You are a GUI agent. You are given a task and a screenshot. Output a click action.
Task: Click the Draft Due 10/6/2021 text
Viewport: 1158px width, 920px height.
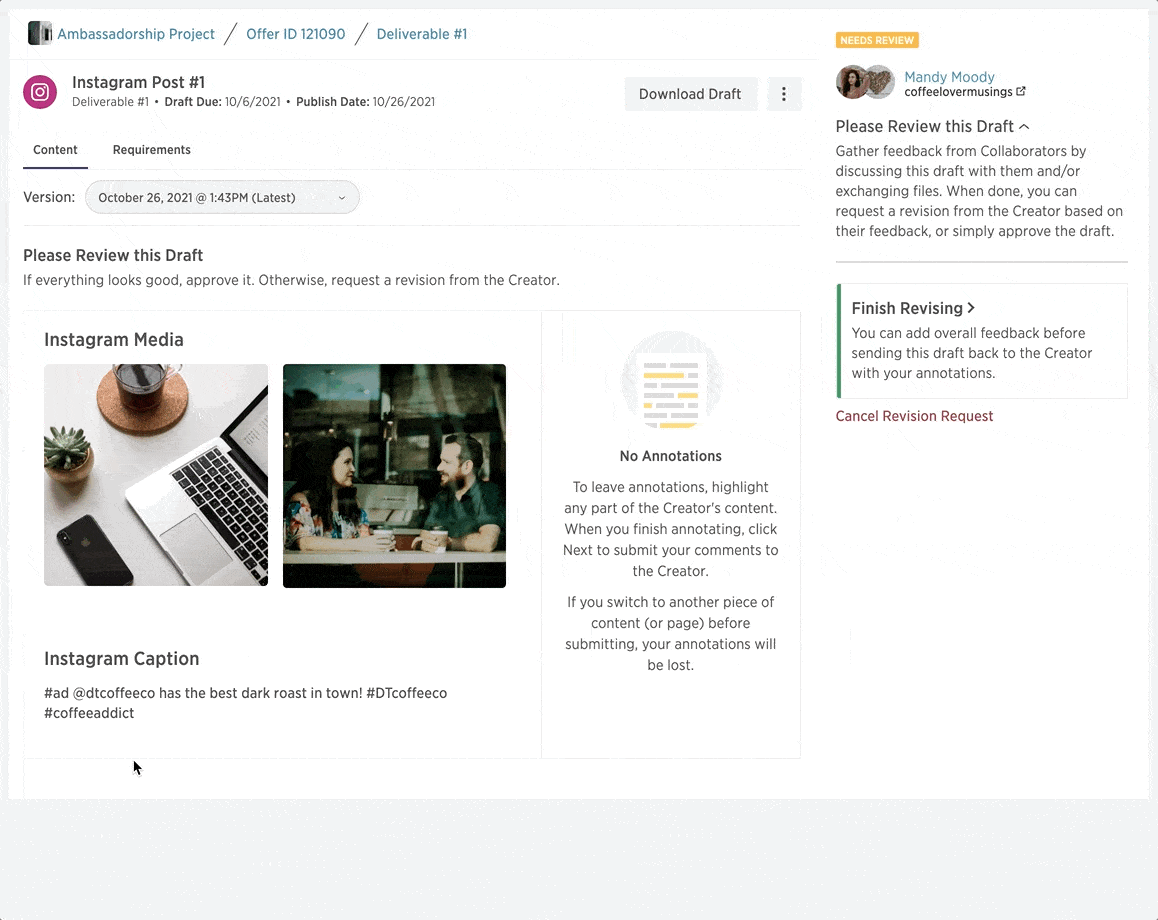tap(222, 102)
